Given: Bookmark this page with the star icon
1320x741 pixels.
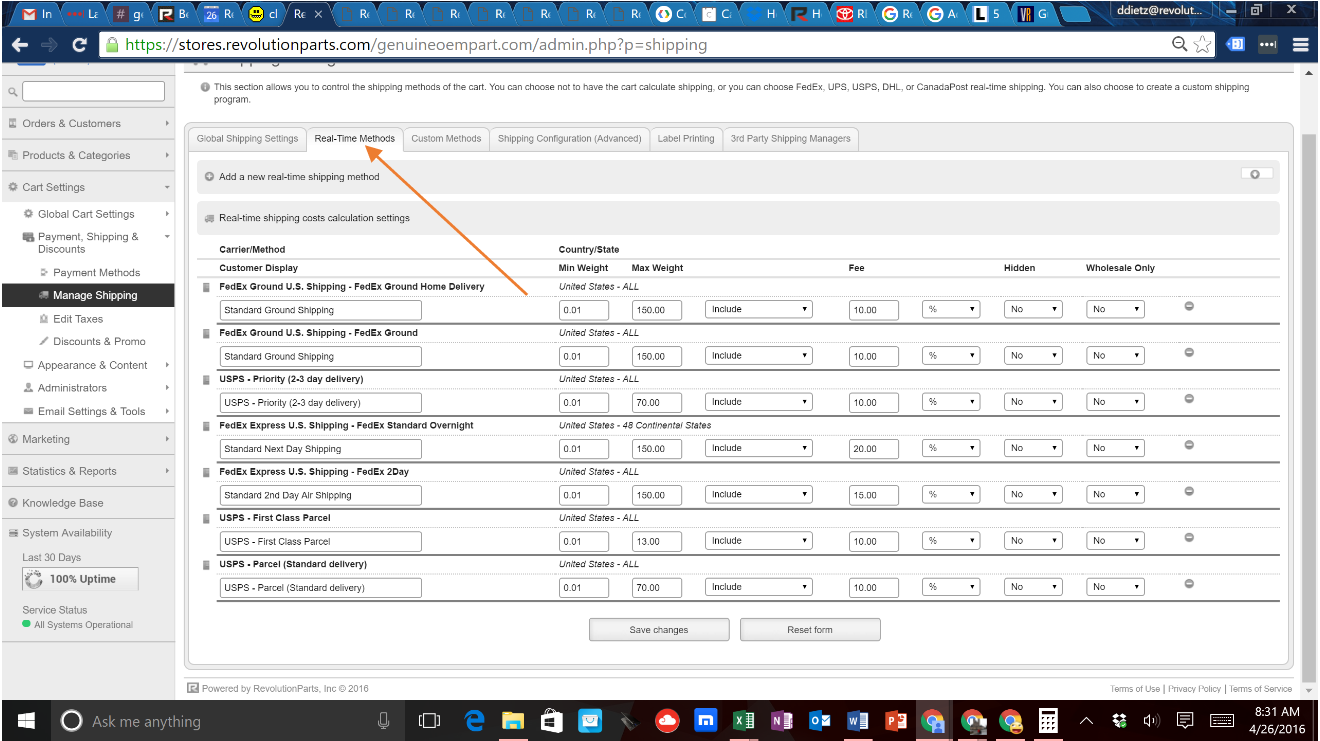Looking at the screenshot, I should 1202,45.
